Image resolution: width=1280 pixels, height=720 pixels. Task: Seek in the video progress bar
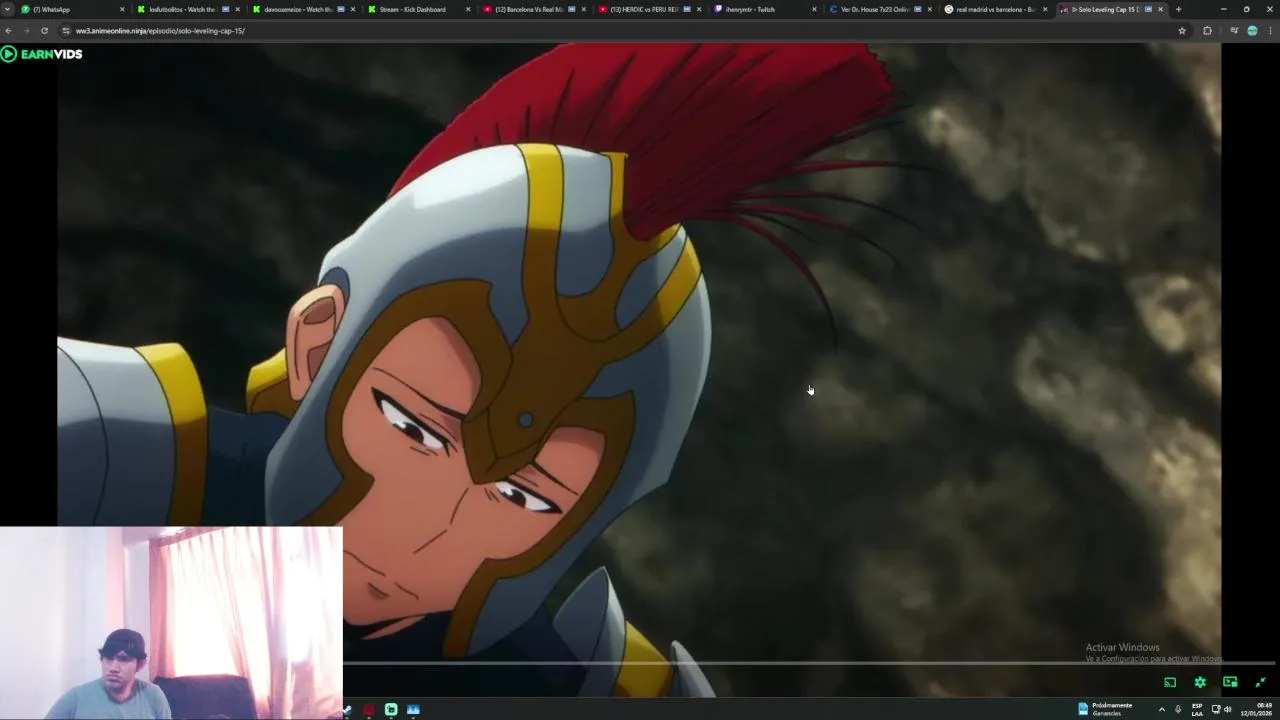[808, 663]
